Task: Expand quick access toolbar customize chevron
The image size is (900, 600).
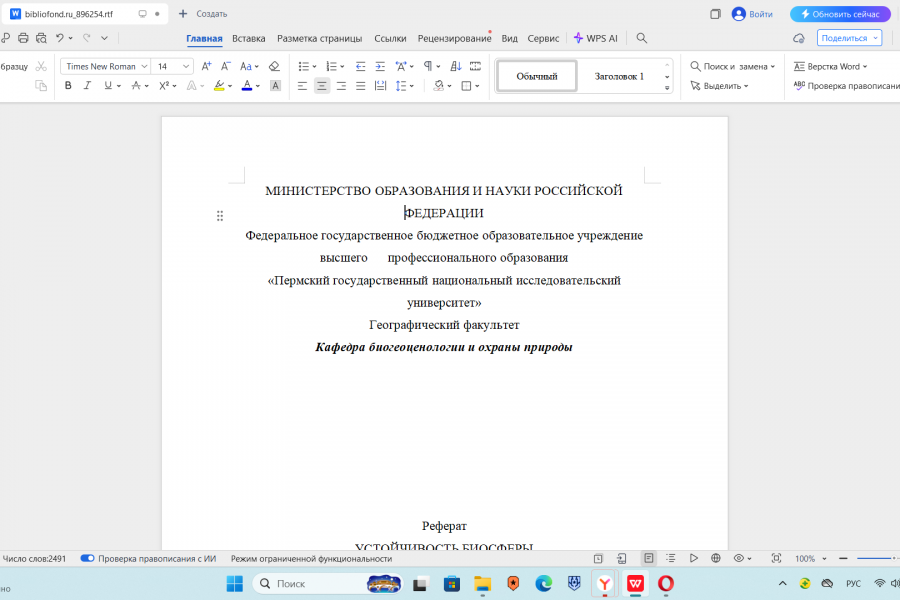Action: 104,38
